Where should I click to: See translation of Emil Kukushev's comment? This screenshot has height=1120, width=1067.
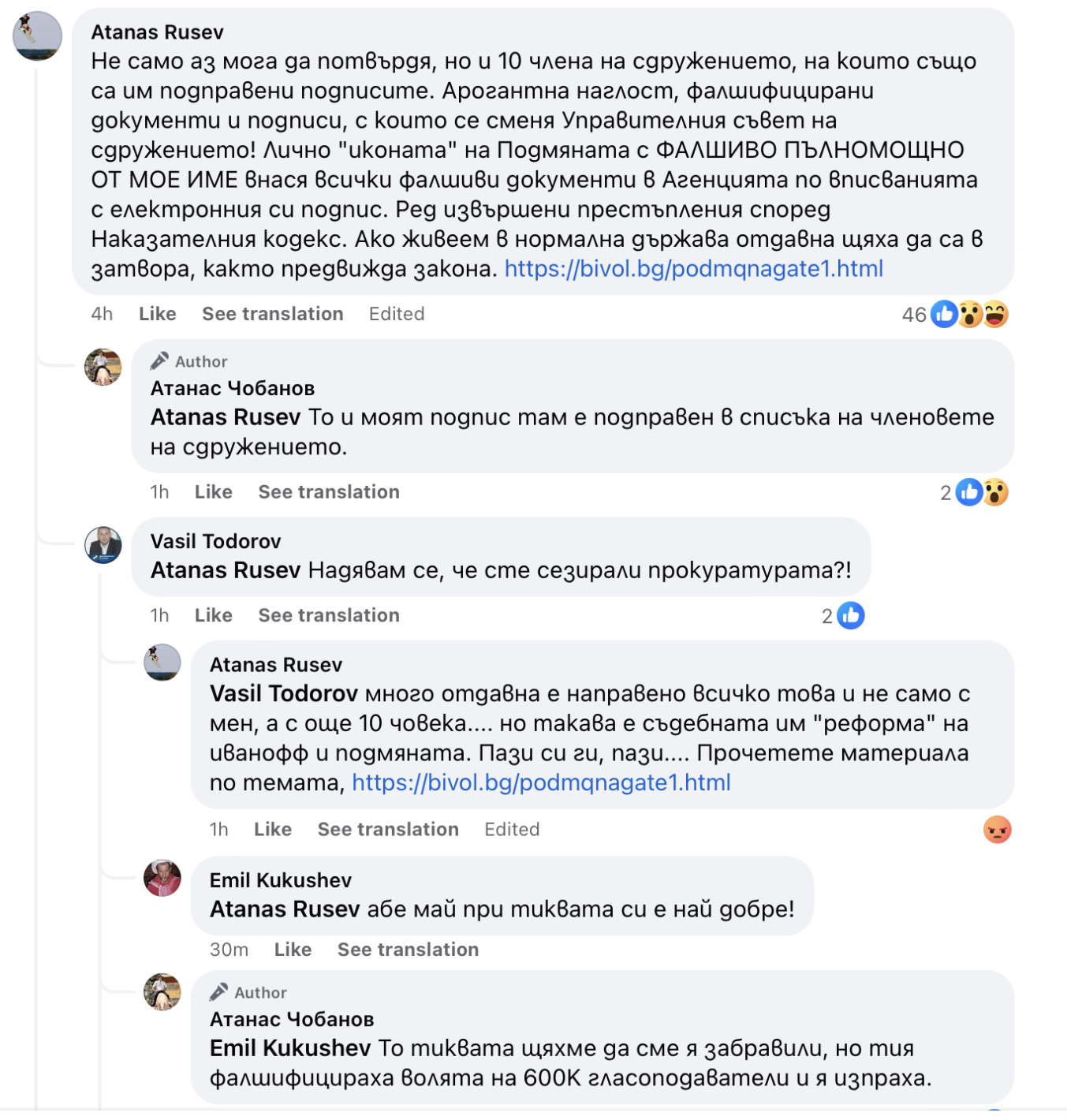[x=408, y=950]
